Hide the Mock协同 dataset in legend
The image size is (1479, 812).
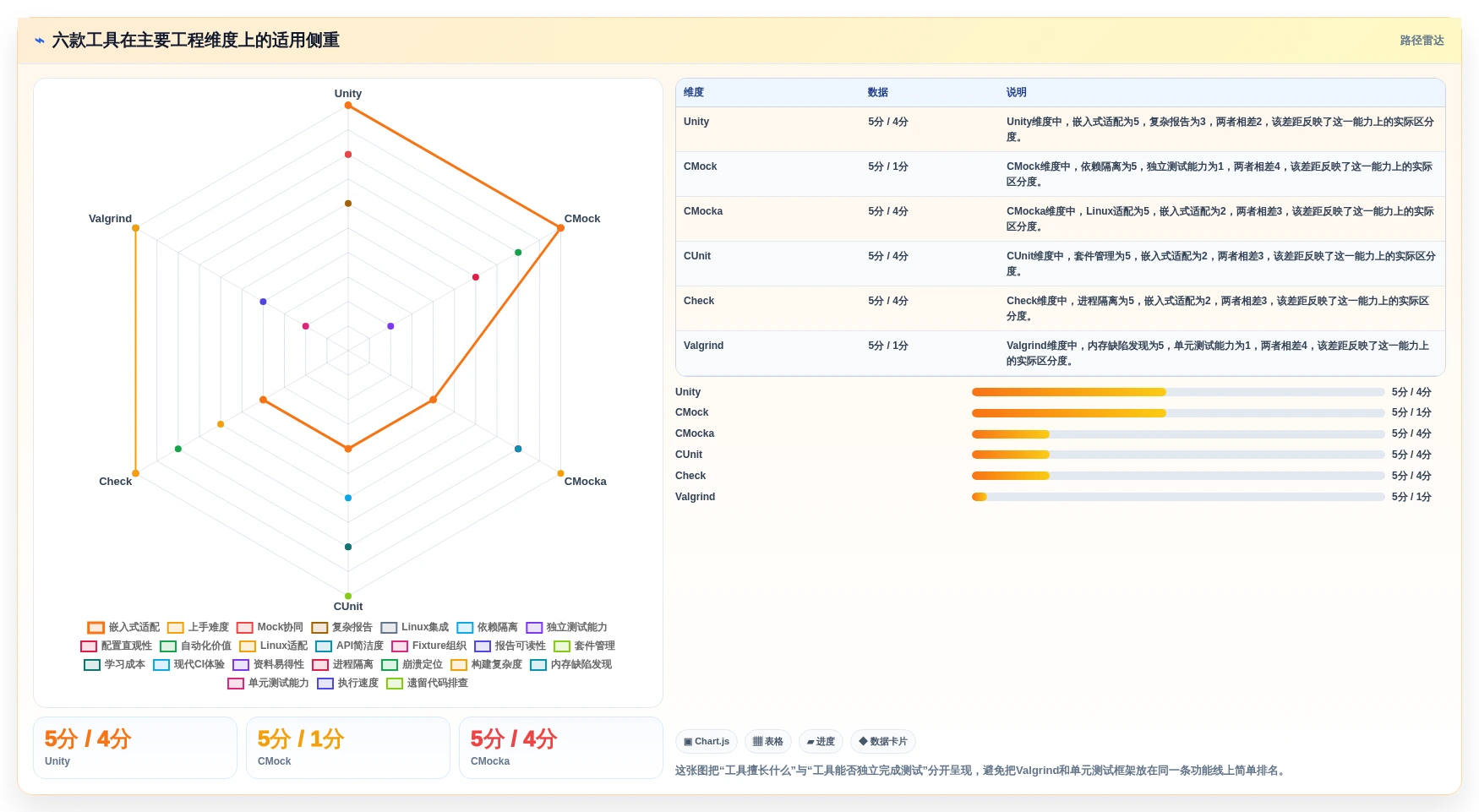pyautogui.click(x=270, y=628)
